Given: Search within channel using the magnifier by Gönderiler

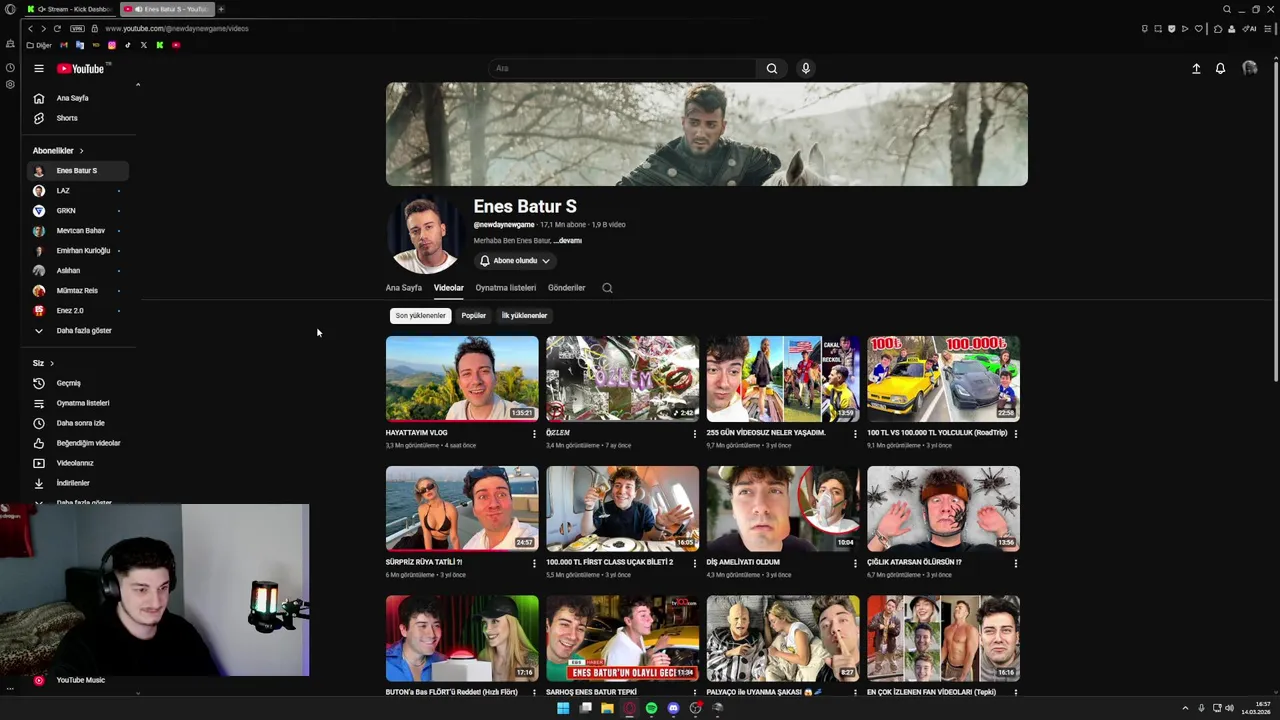Looking at the screenshot, I should 607,288.
